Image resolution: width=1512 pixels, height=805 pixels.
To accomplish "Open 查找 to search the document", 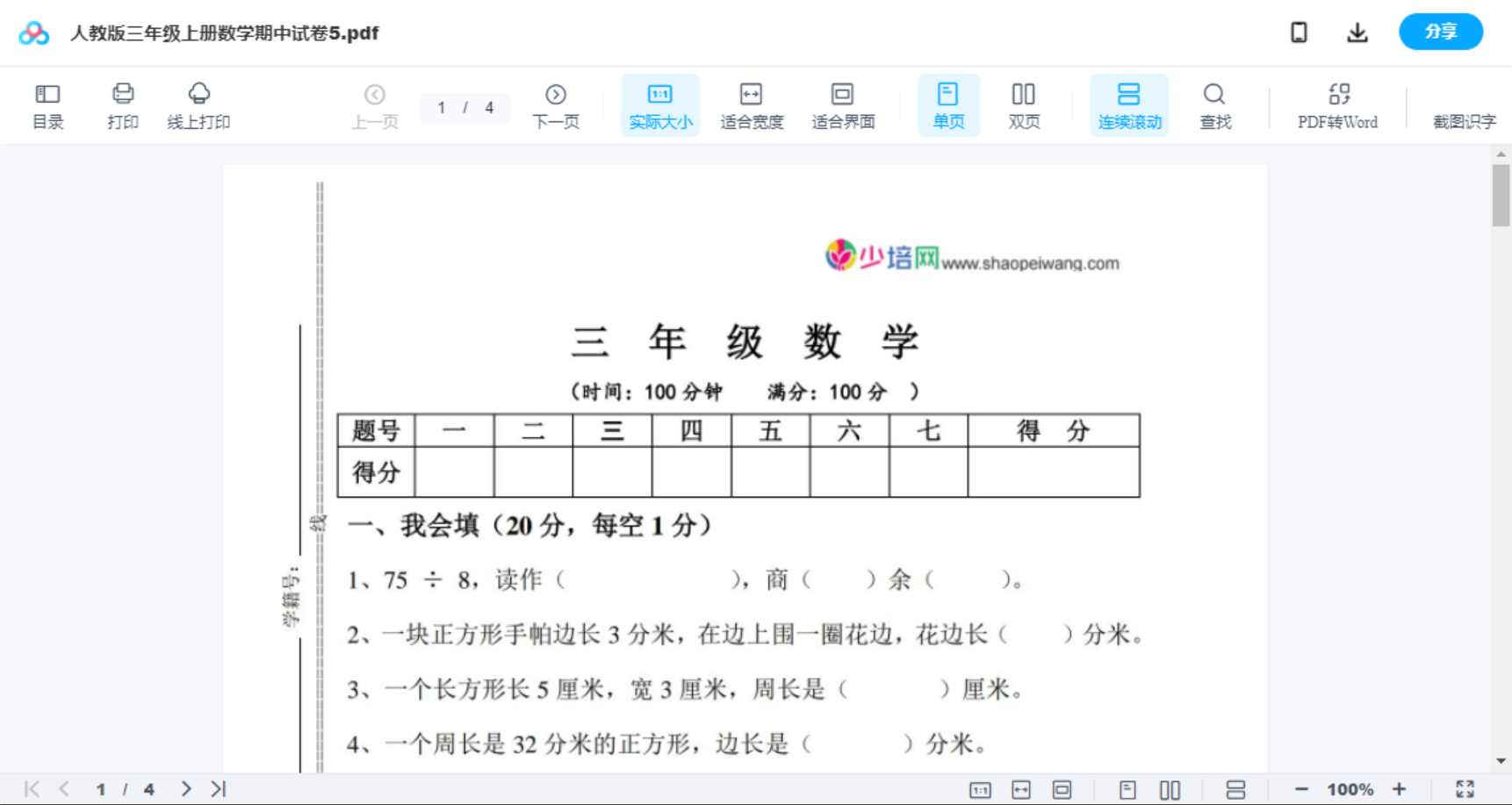I will coord(1214,104).
